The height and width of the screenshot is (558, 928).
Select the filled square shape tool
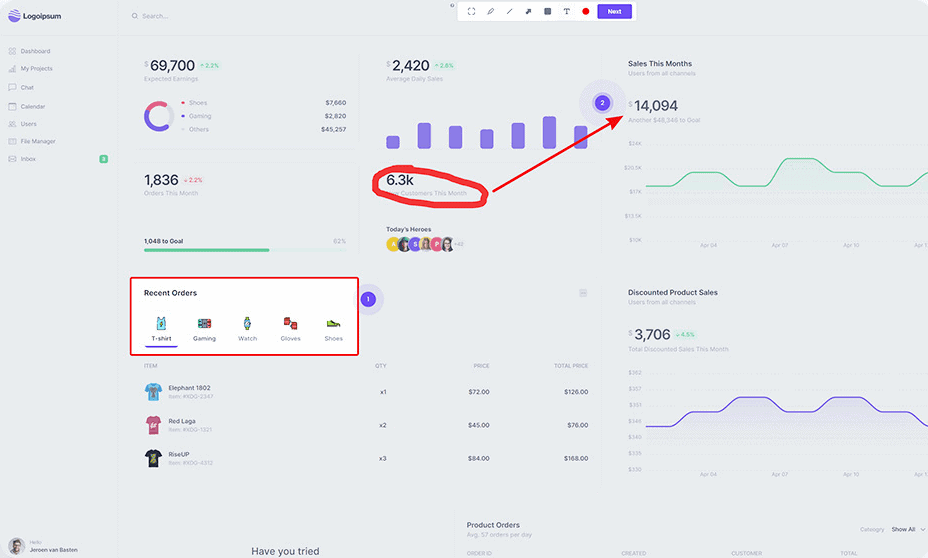tap(547, 12)
